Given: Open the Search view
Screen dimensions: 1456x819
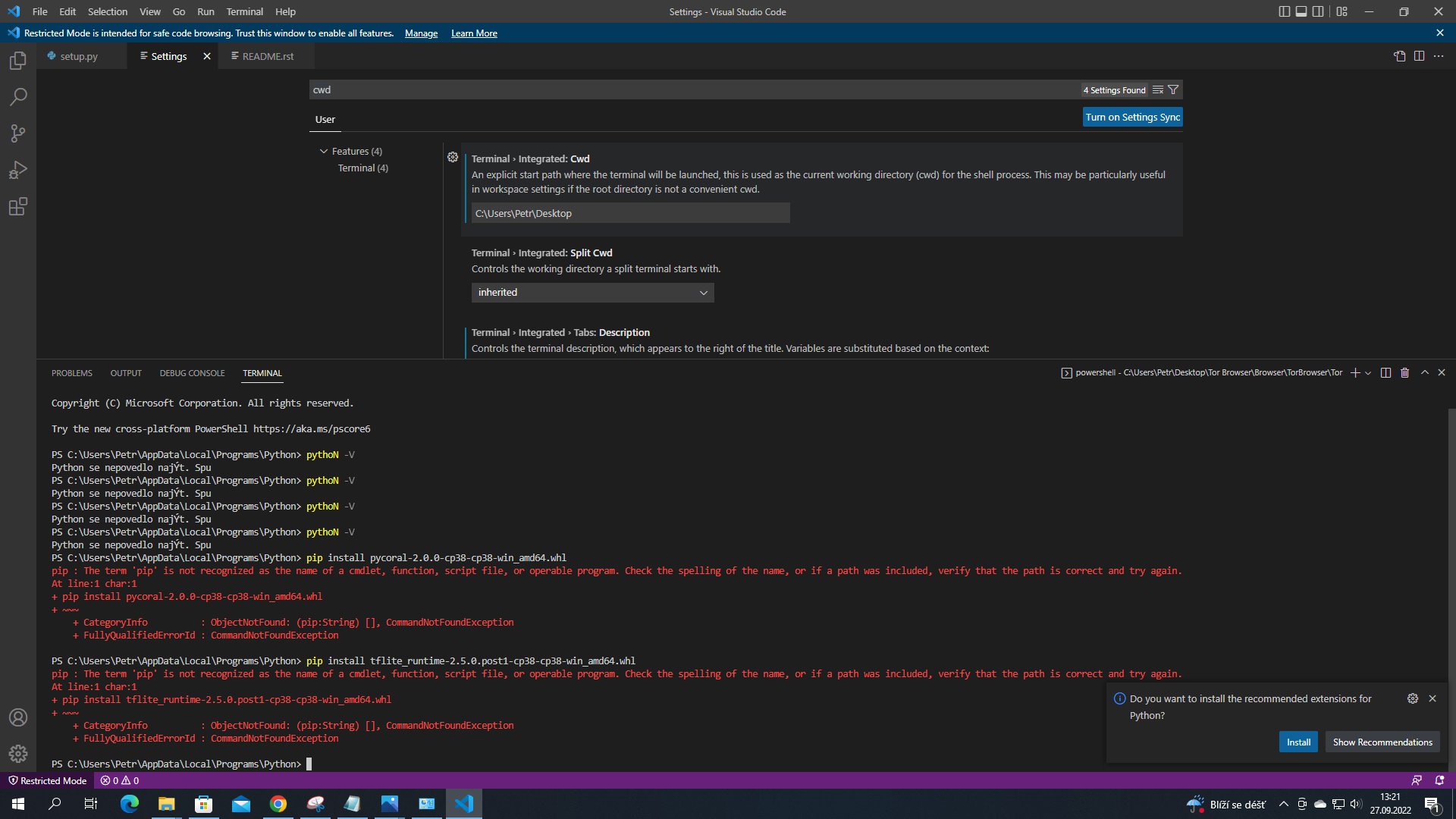Looking at the screenshot, I should point(18,97).
